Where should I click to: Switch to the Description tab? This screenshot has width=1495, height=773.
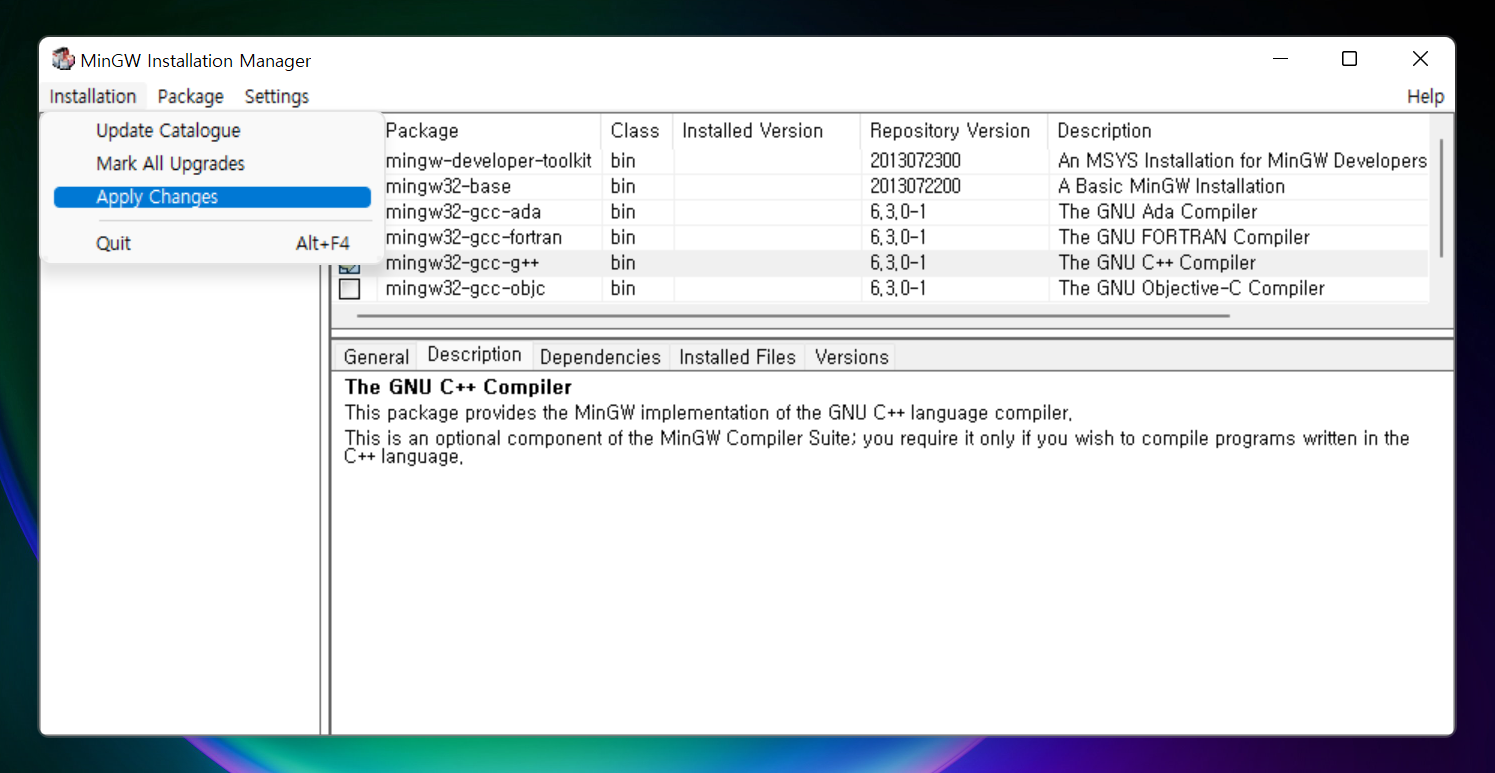pyautogui.click(x=474, y=355)
